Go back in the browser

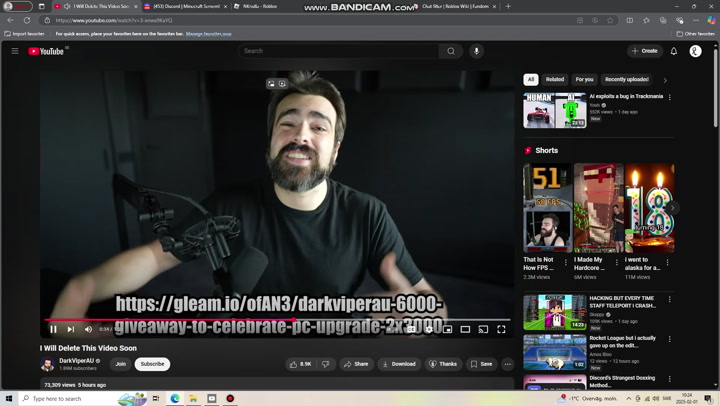point(11,20)
